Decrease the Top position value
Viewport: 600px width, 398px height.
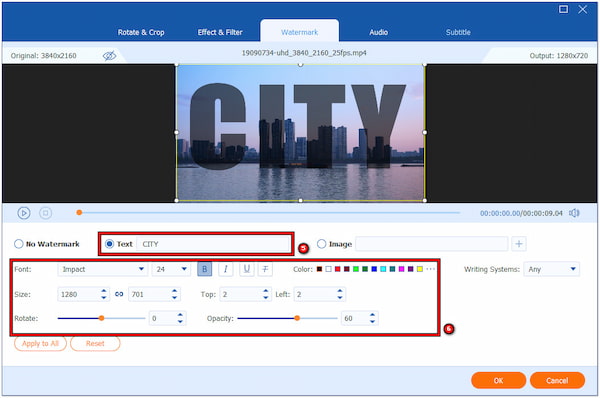[x=266, y=297]
